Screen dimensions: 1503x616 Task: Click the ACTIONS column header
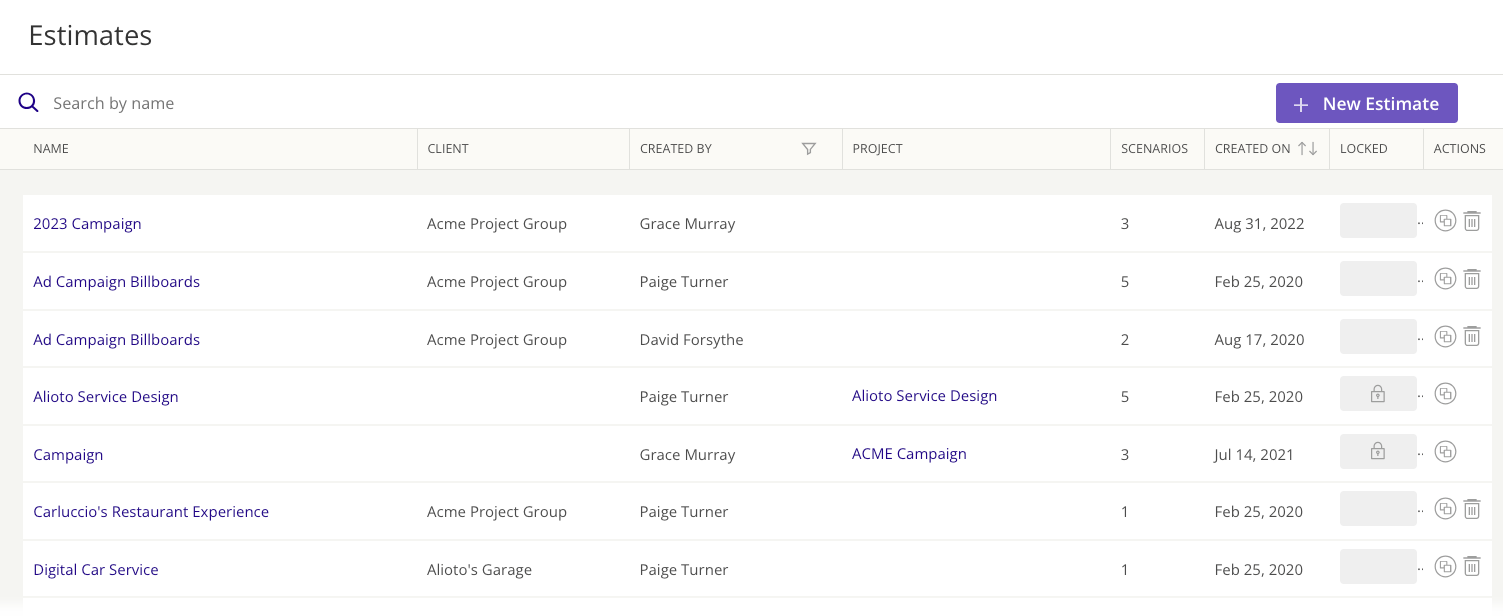click(x=1459, y=149)
